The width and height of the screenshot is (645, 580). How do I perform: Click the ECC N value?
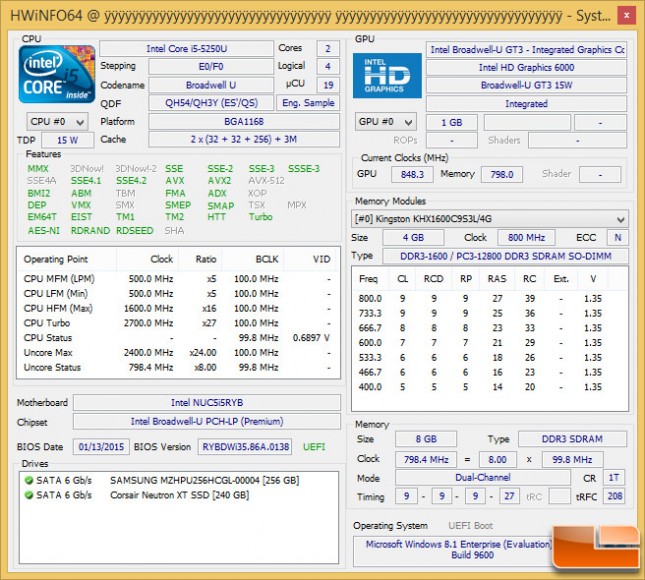pyautogui.click(x=618, y=237)
